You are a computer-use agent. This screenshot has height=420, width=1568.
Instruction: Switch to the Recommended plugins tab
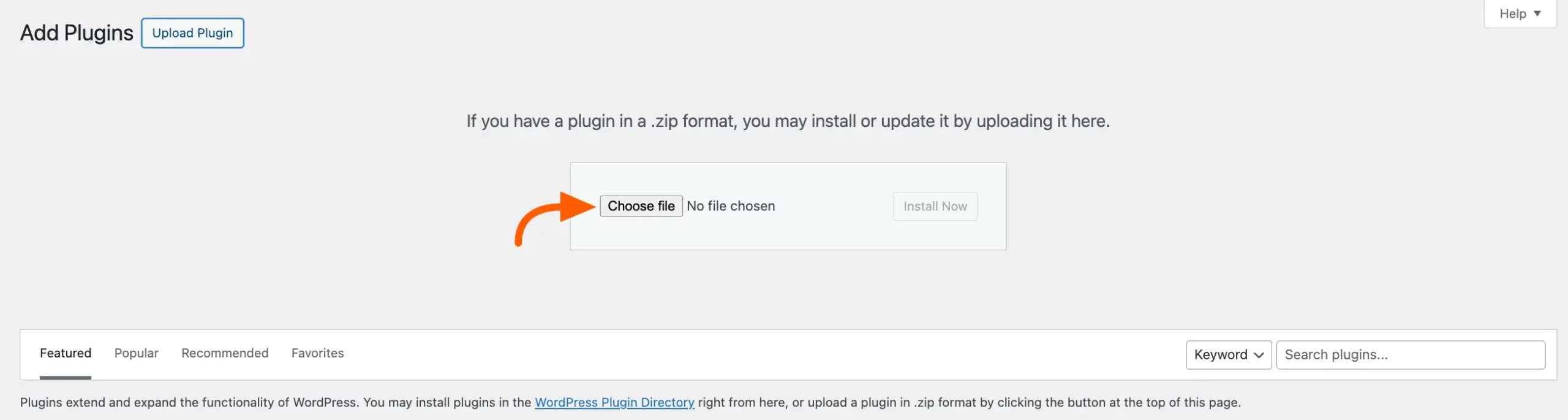point(224,353)
